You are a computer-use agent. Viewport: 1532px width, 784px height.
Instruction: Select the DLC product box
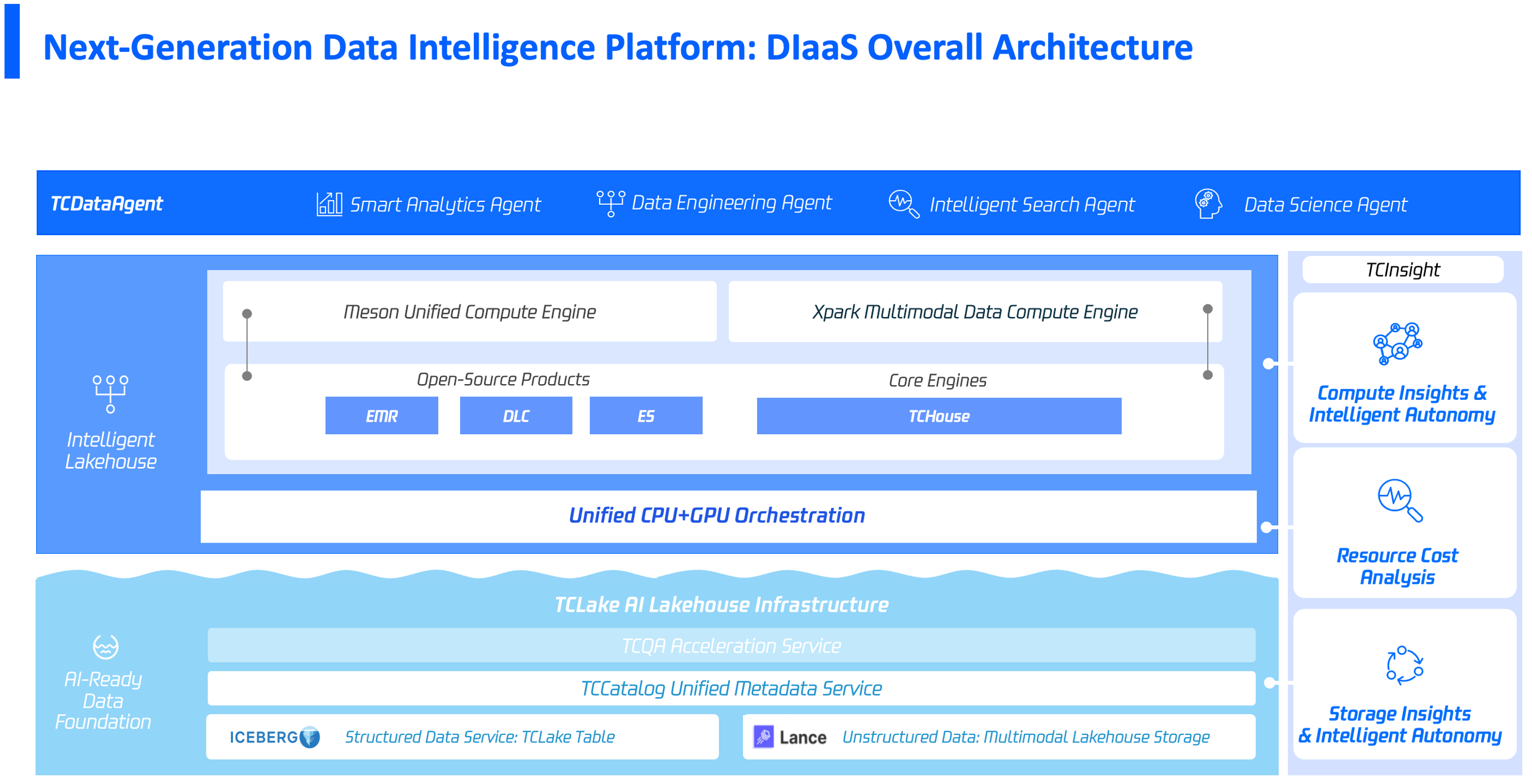tap(516, 416)
